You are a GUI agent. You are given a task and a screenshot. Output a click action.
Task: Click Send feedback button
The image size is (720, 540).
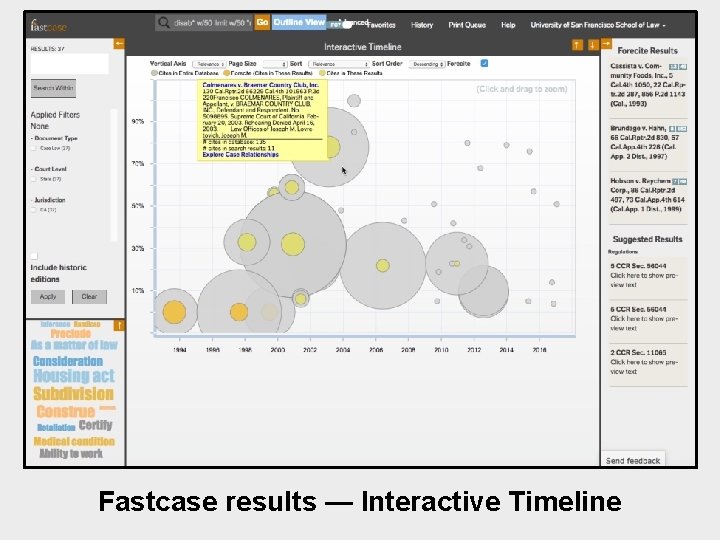(633, 460)
